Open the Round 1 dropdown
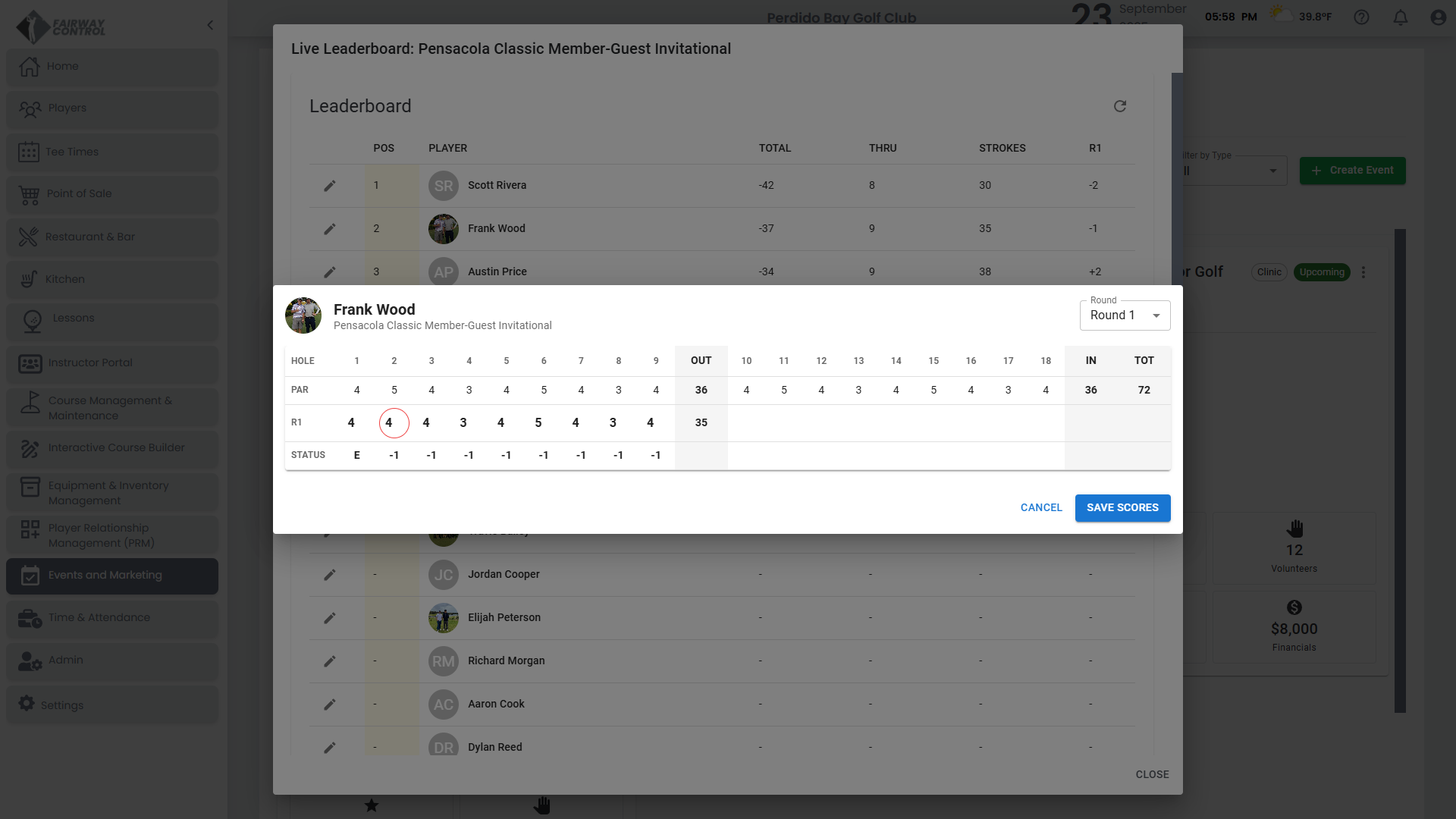The width and height of the screenshot is (1456, 819). coord(1125,315)
